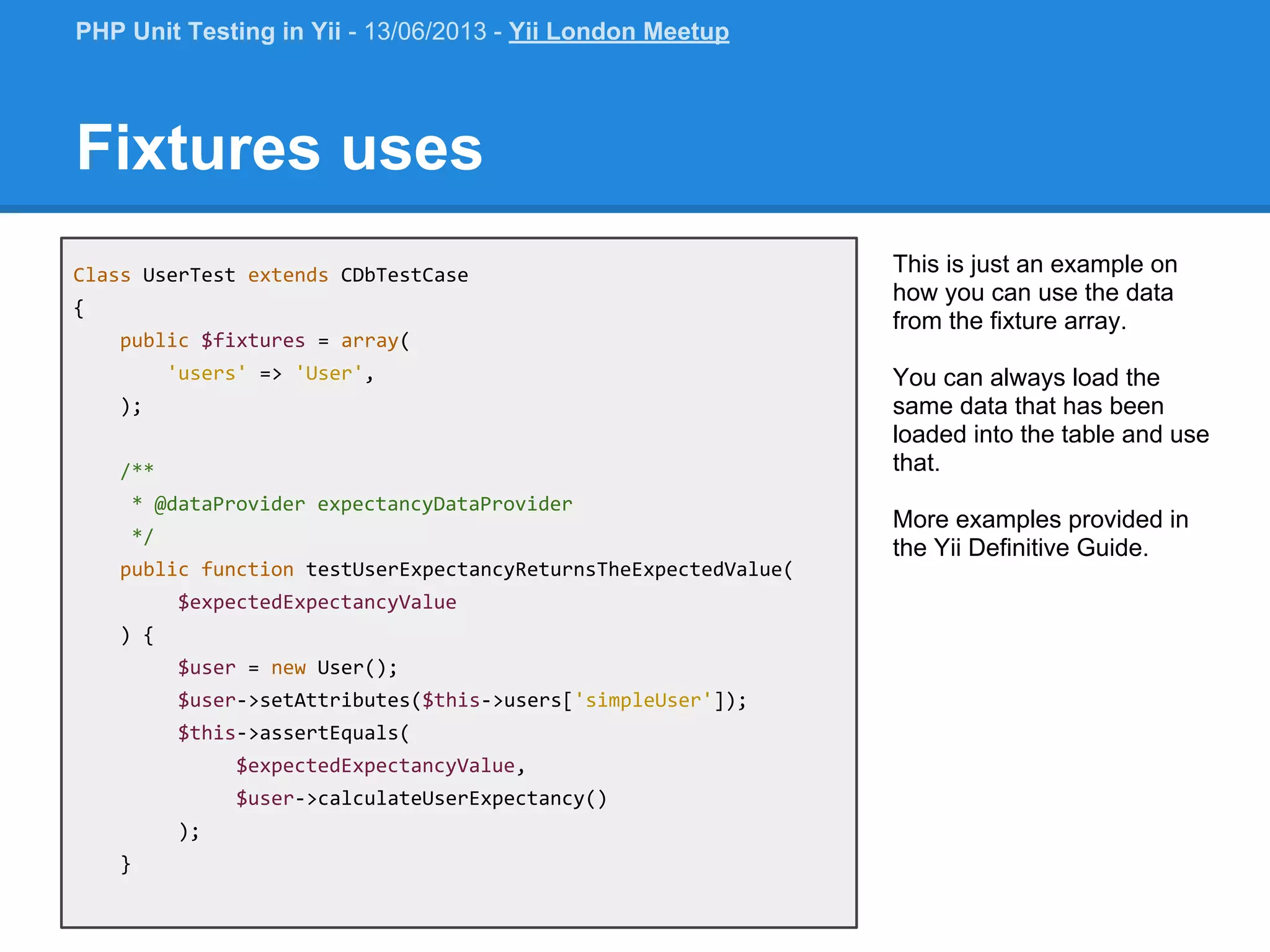The height and width of the screenshot is (952, 1270).
Task: Click the paragraph starting 'This is just an example'
Action: click(x=1034, y=293)
